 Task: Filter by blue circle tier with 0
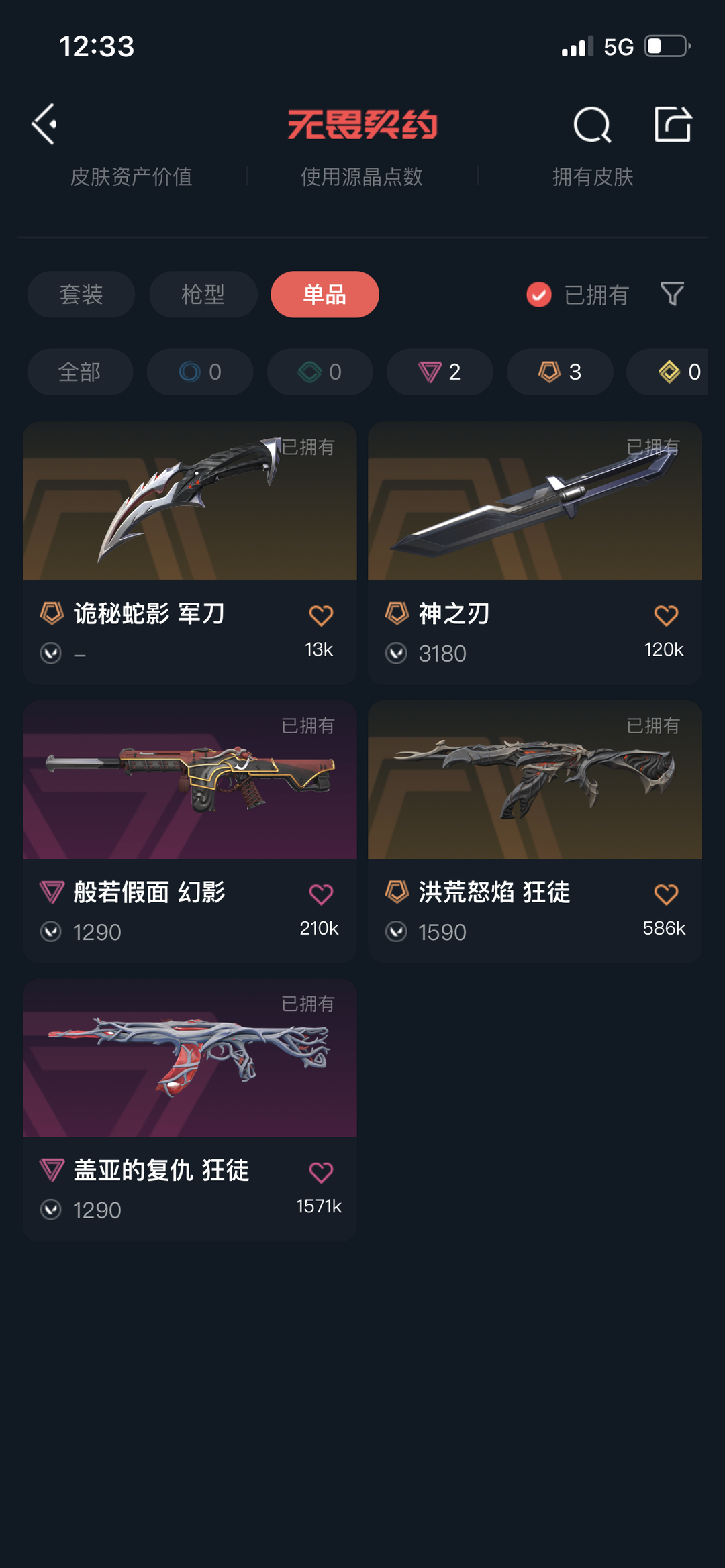(x=200, y=372)
